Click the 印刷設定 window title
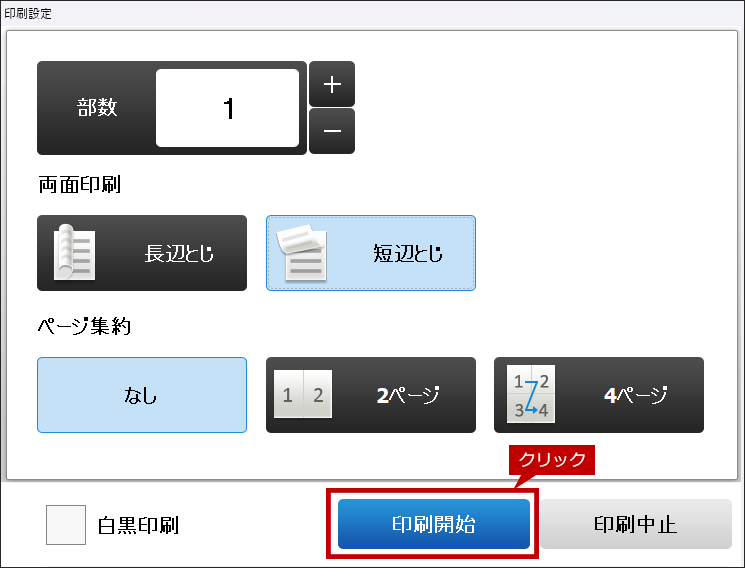Screen dimensions: 745x568 [x=29, y=14]
